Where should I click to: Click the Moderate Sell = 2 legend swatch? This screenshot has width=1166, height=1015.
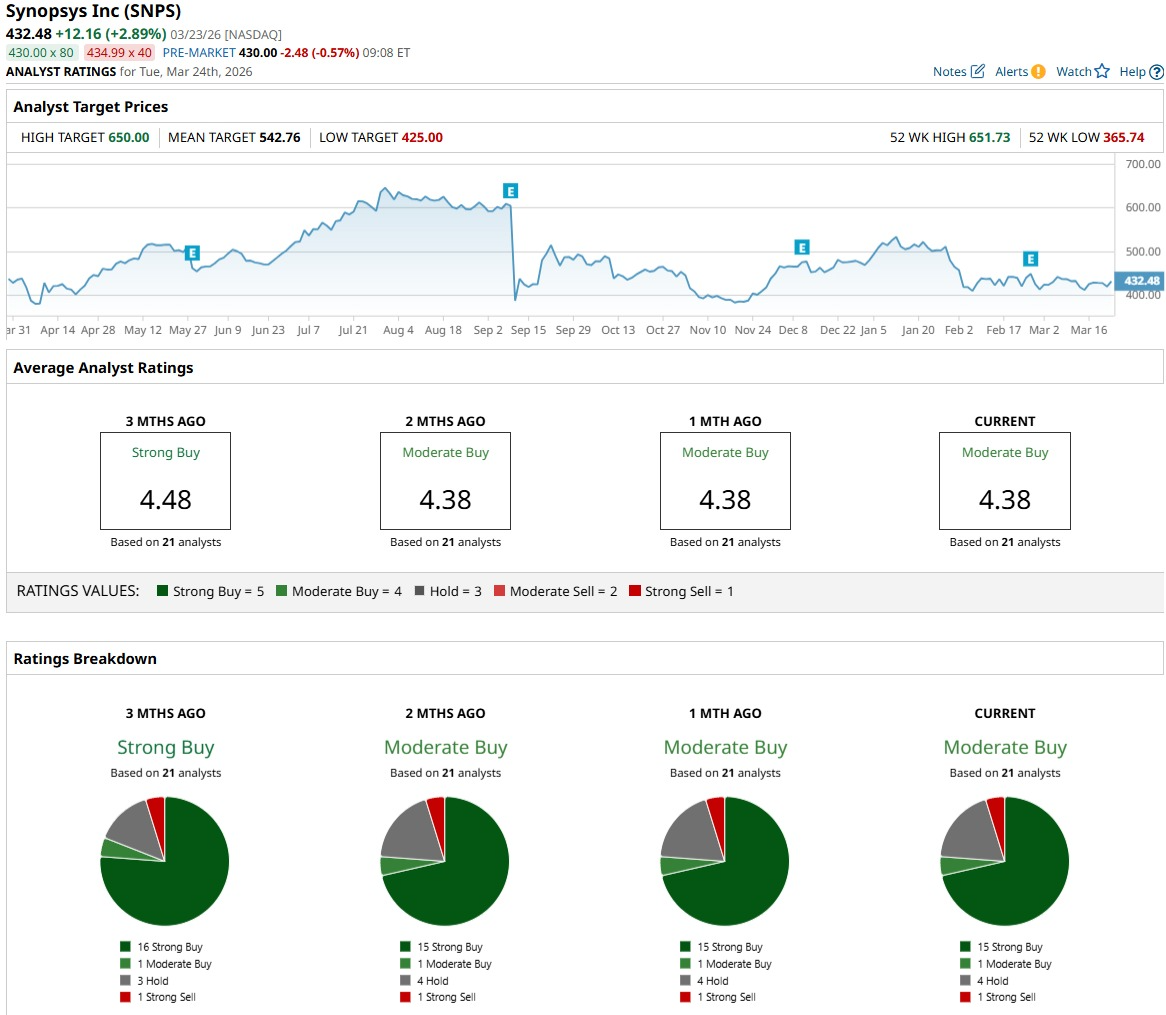tap(499, 590)
